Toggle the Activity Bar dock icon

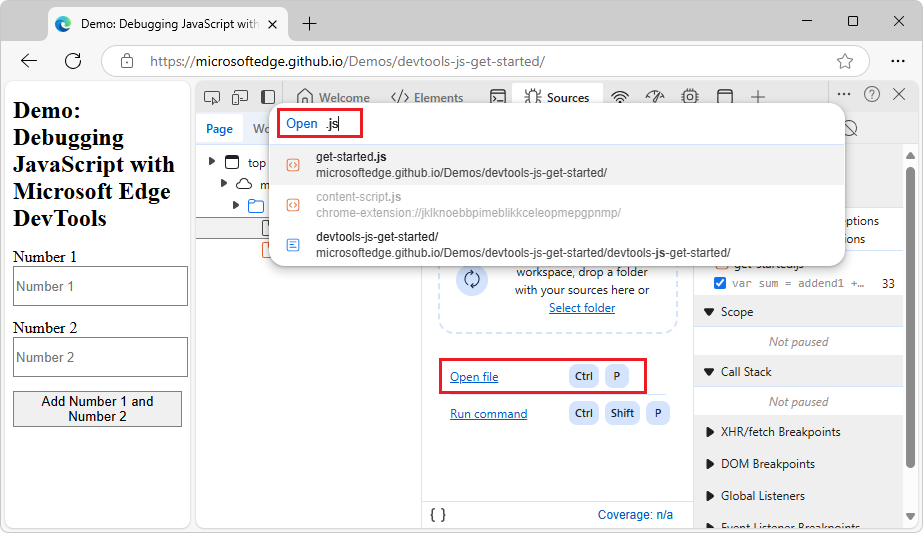click(268, 97)
